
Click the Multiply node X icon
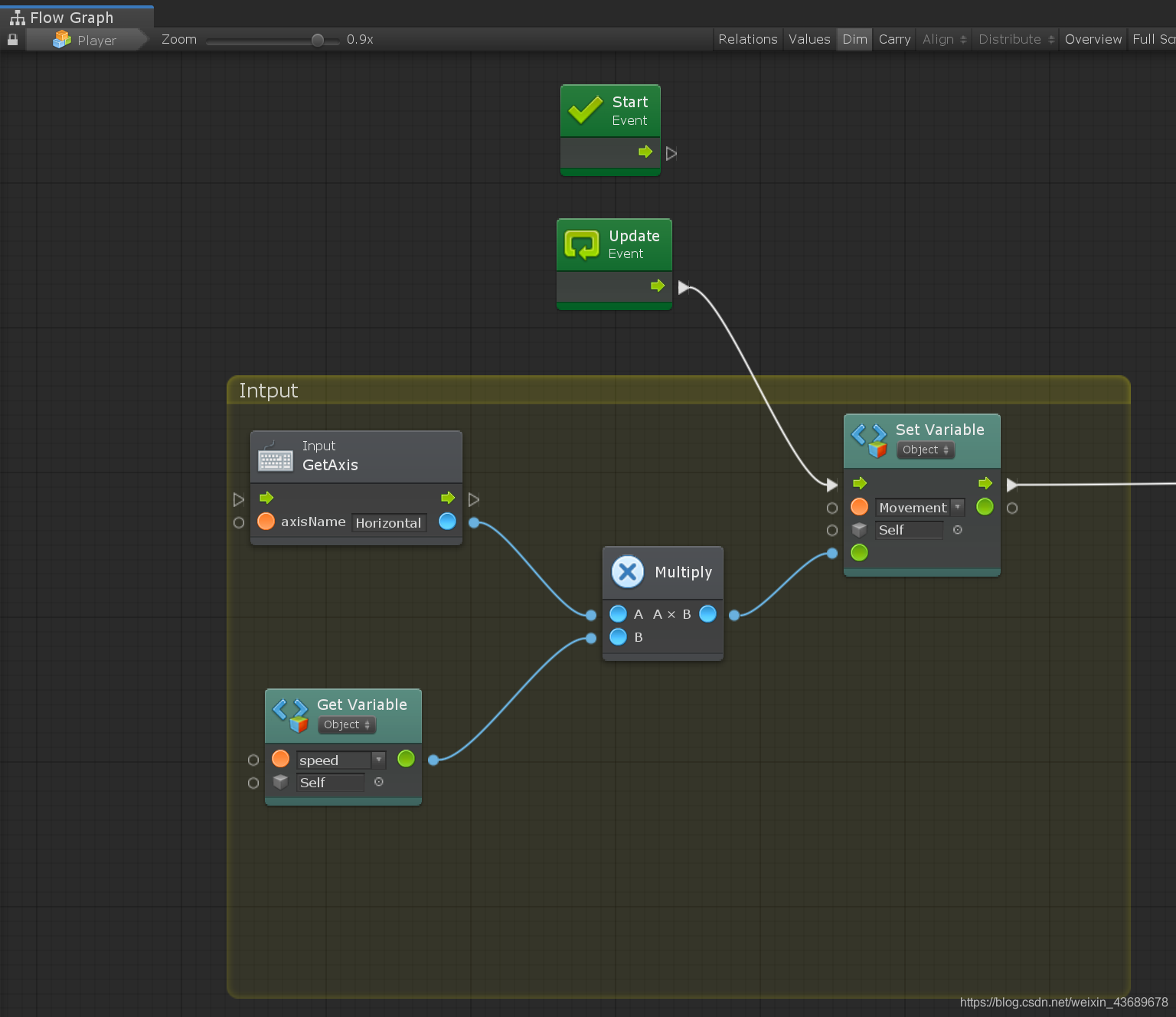pos(628,571)
